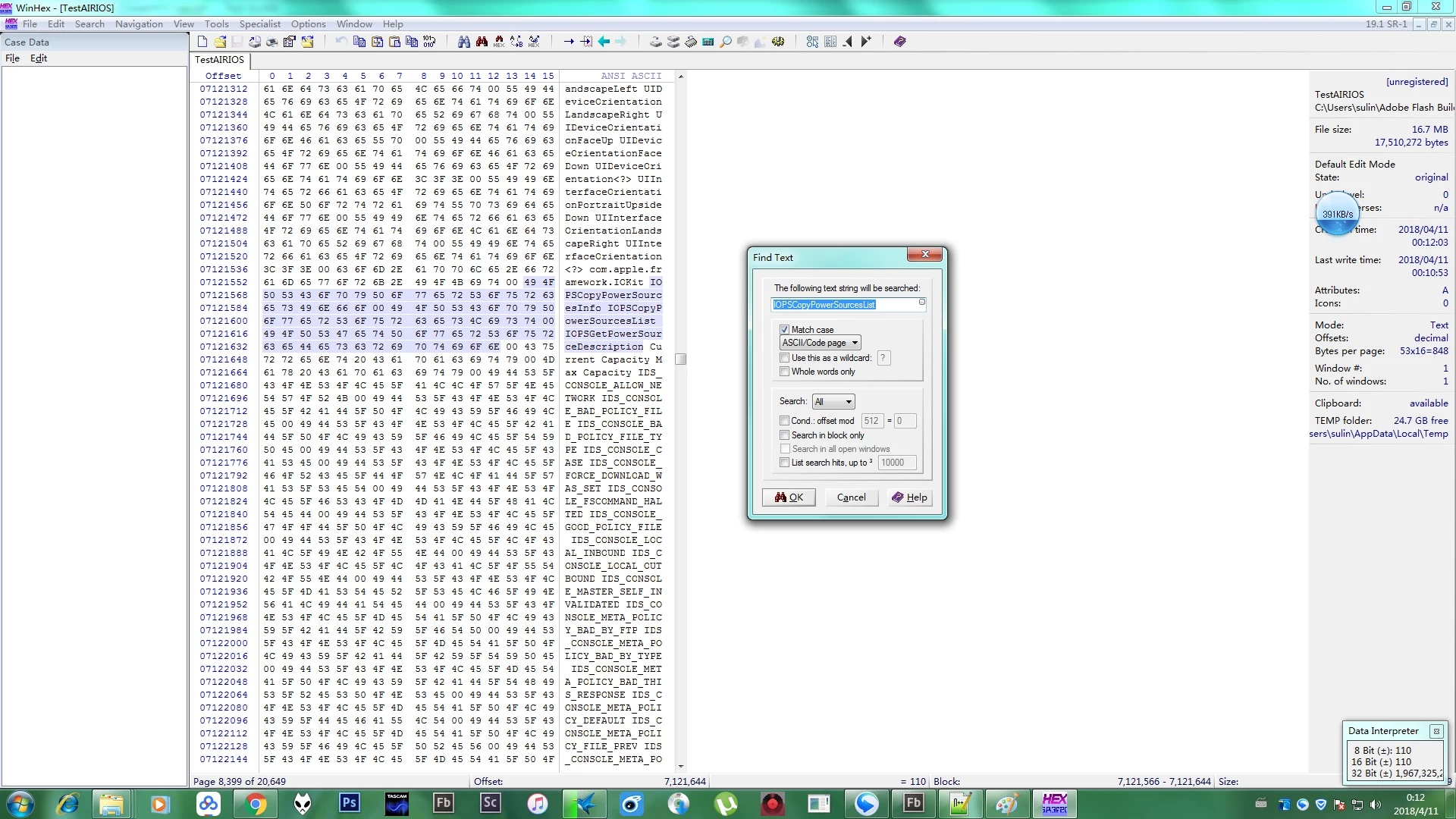Screen dimensions: 1456x819
Task: Open the ASCII/Code page dropdown
Action: coord(821,343)
